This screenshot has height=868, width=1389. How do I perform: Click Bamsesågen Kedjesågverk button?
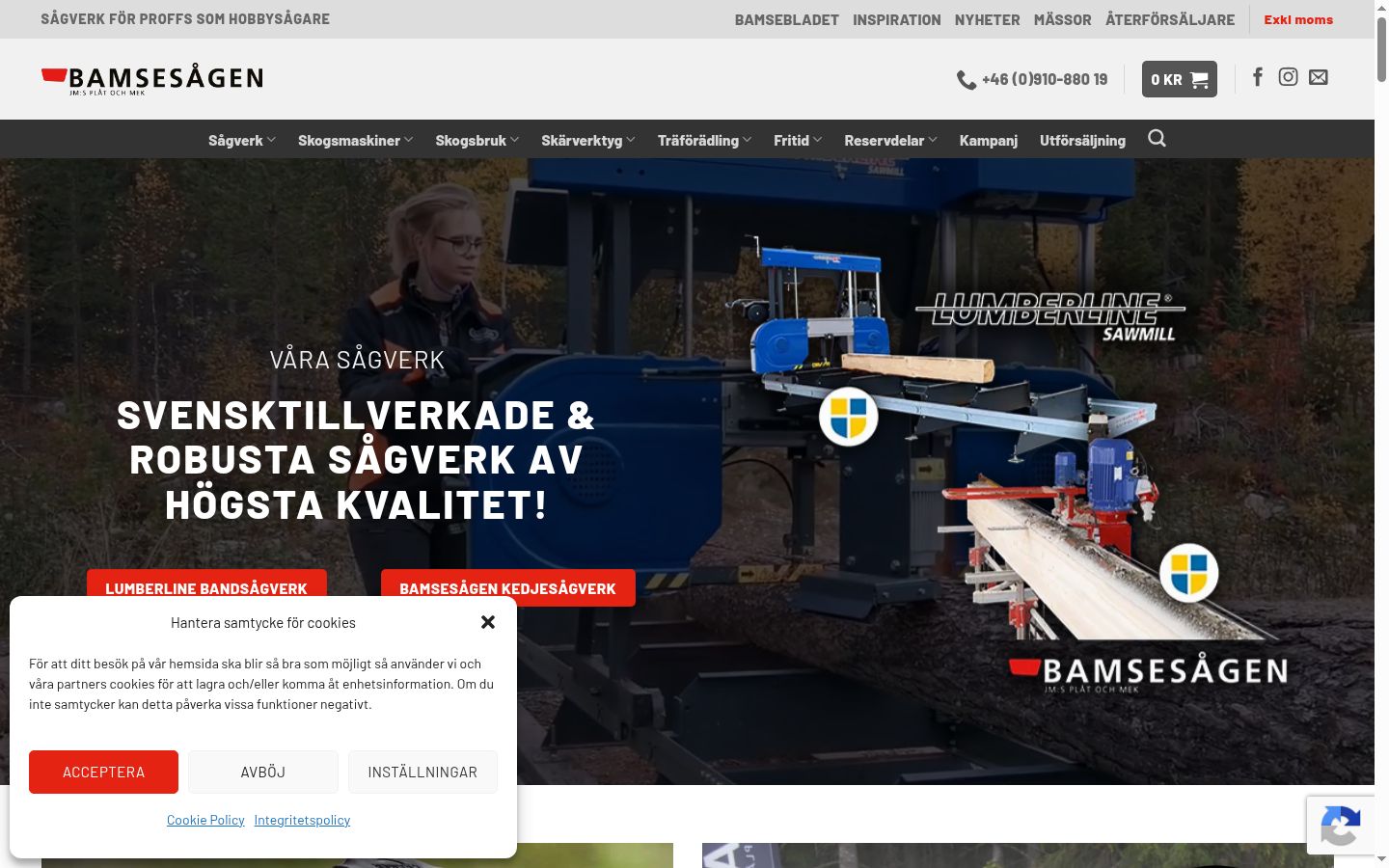508,587
